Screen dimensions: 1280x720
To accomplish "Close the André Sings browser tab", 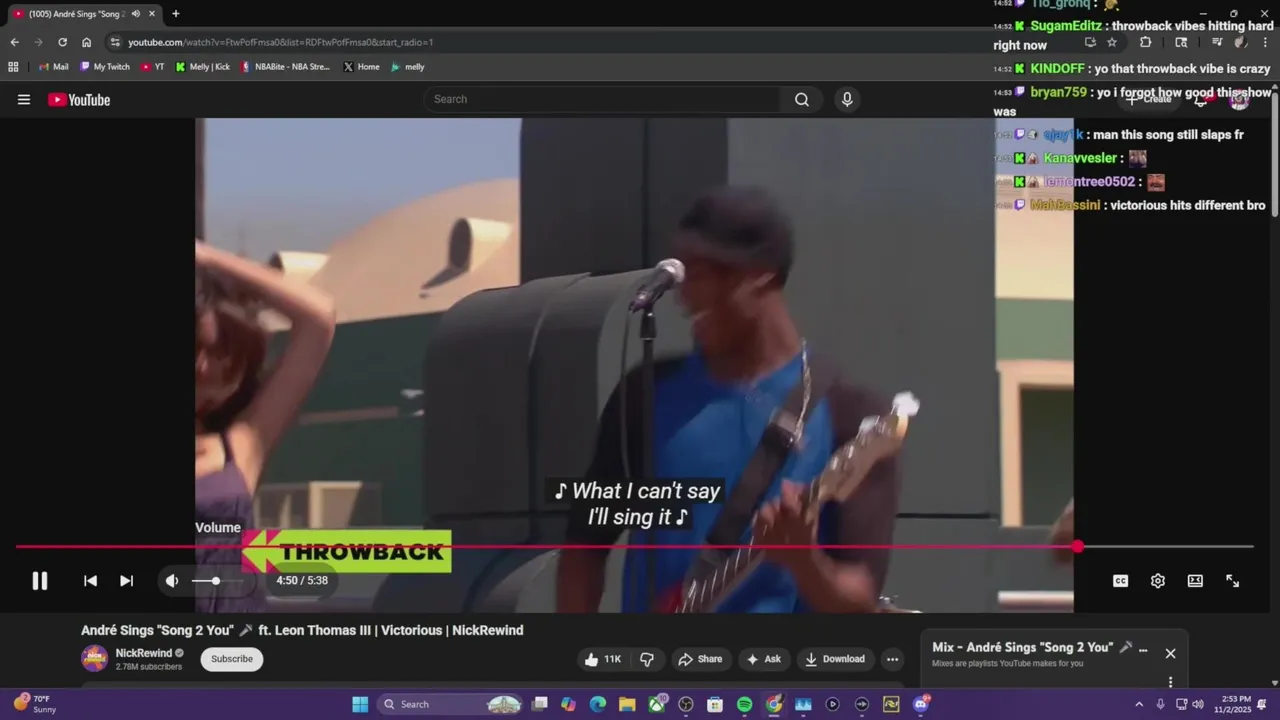I will [152, 14].
